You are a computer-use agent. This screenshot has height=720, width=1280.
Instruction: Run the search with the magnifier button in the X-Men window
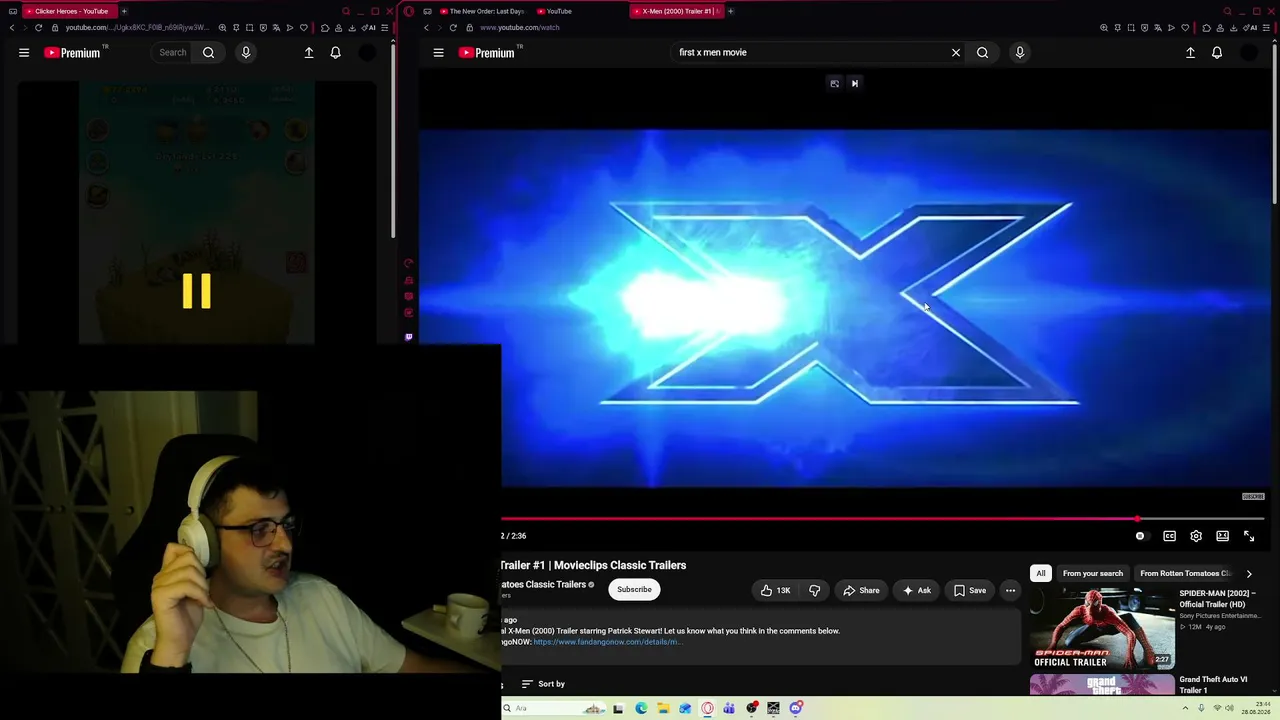pos(983,53)
